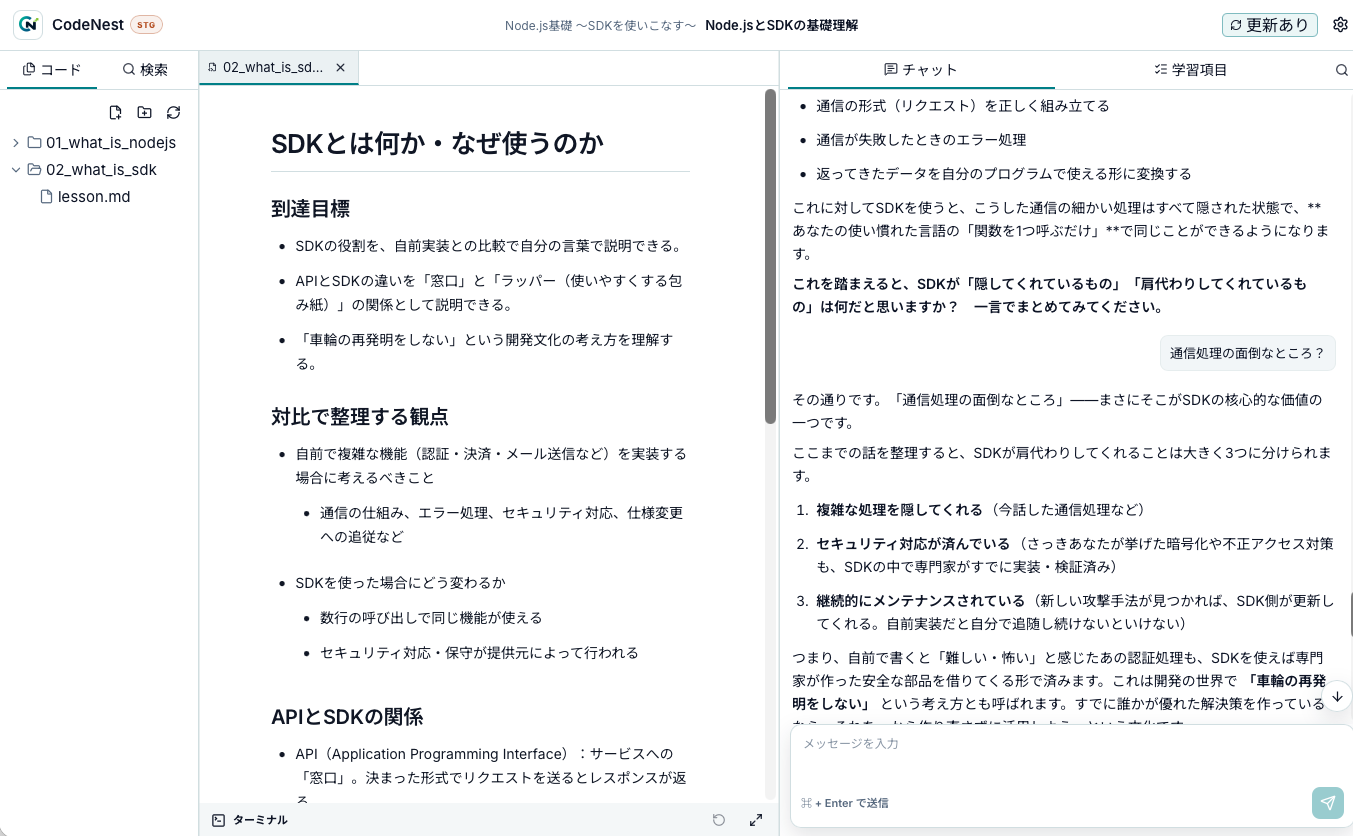Close the 02_what_is_sd... editor tab
The width and height of the screenshot is (1353, 836).
pyautogui.click(x=340, y=68)
